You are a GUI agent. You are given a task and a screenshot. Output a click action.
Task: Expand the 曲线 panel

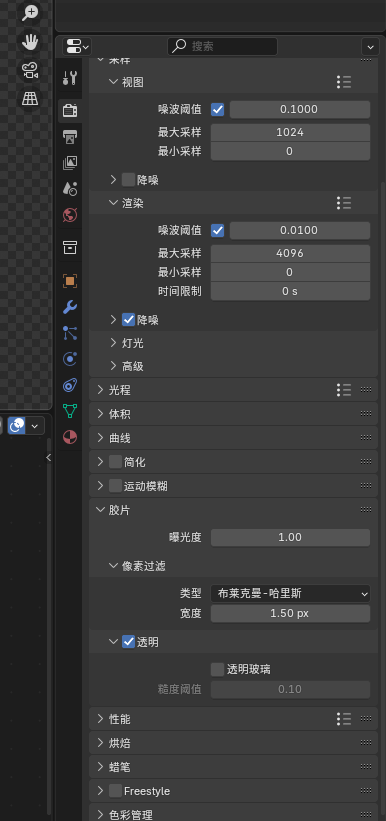point(101,438)
